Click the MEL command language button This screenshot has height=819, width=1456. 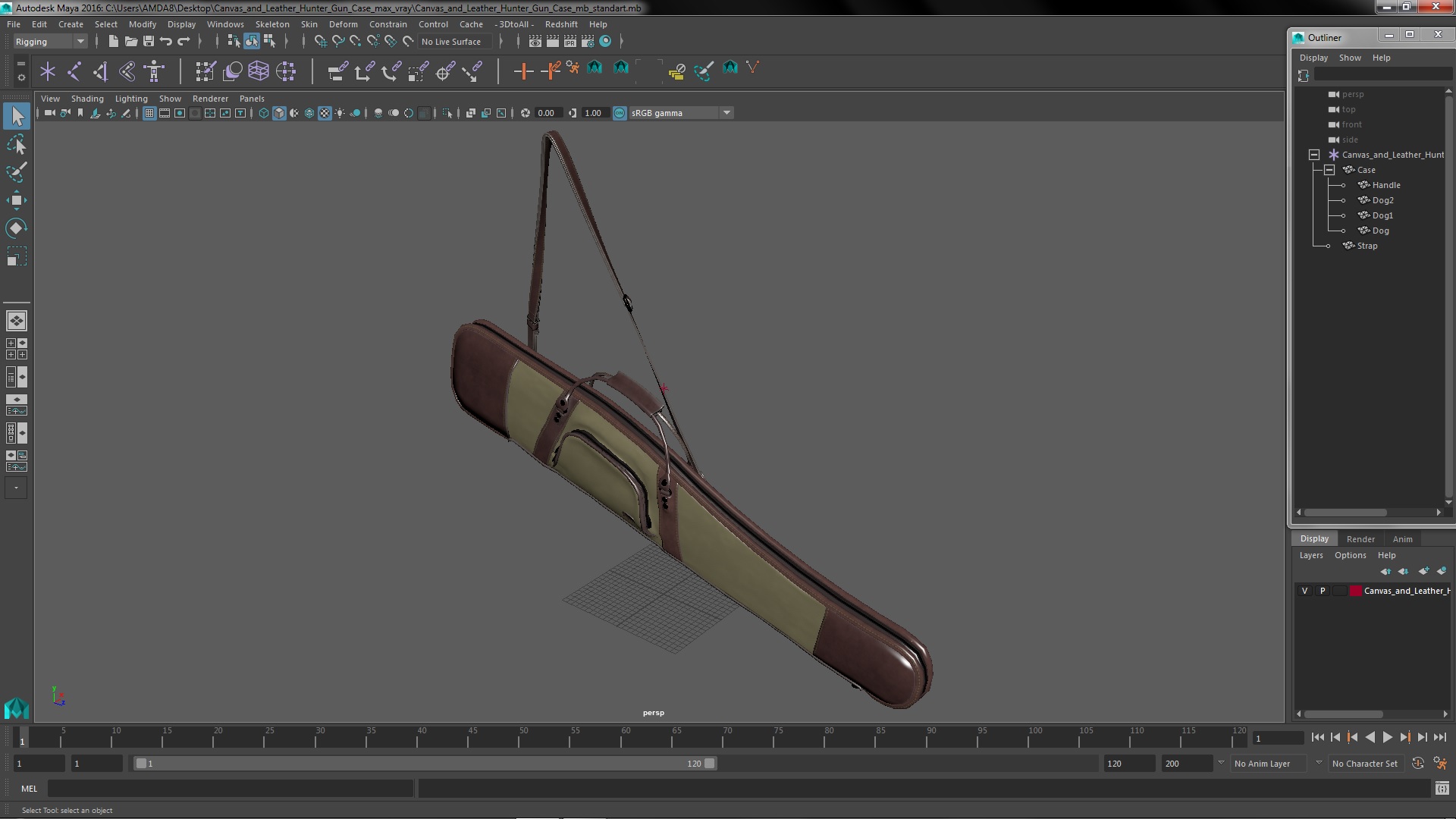point(29,789)
